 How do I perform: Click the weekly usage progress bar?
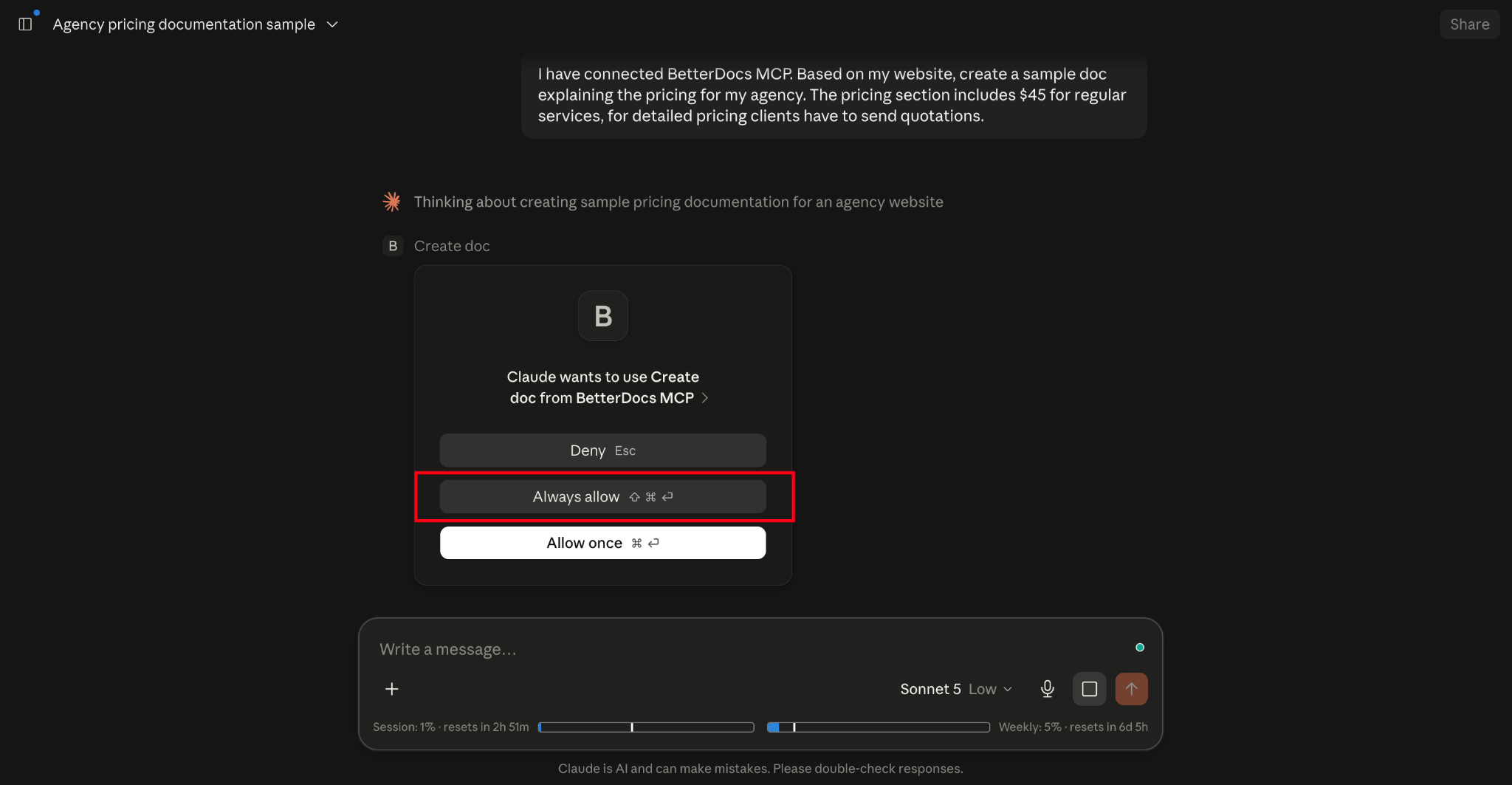pos(879,727)
